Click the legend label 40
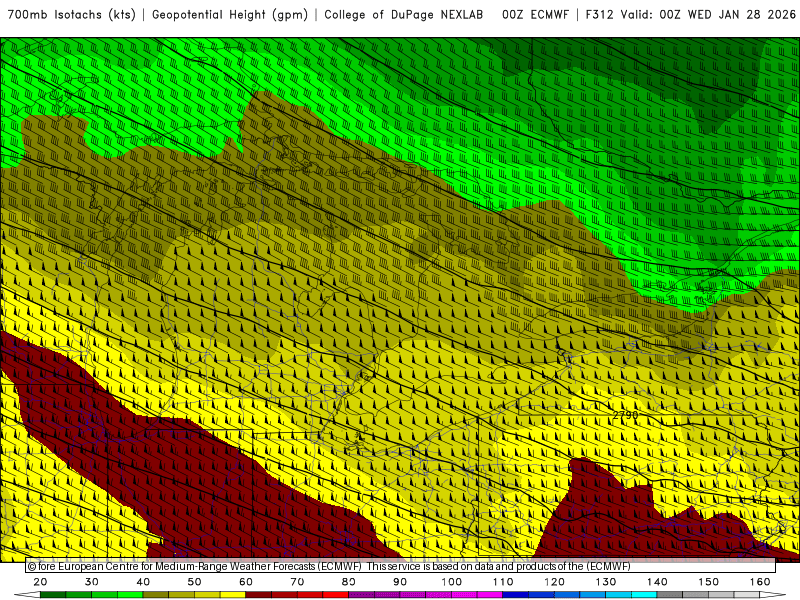This screenshot has height=600, width=800. tap(143, 582)
